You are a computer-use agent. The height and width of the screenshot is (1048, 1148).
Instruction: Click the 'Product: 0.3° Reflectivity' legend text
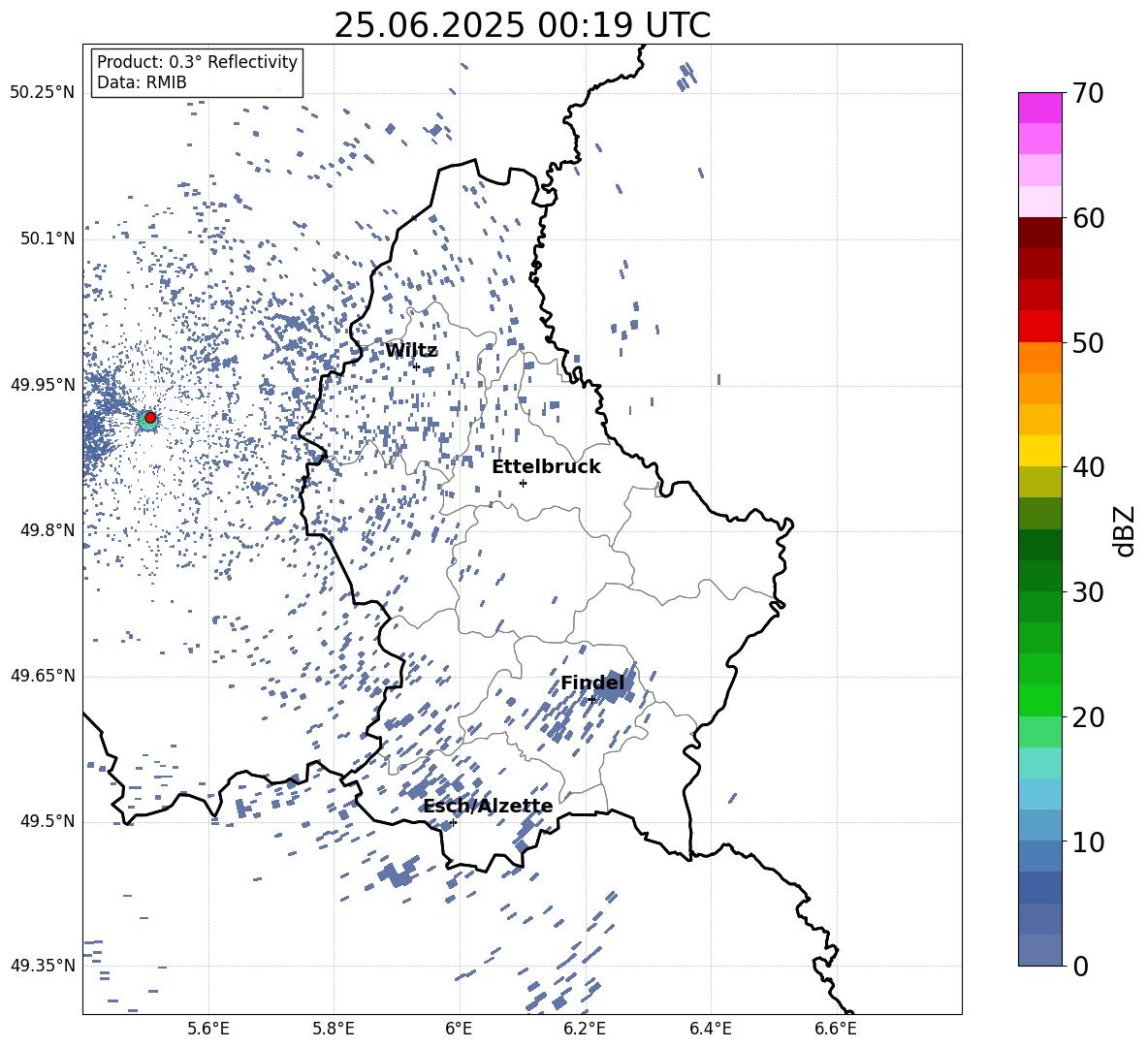197,62
